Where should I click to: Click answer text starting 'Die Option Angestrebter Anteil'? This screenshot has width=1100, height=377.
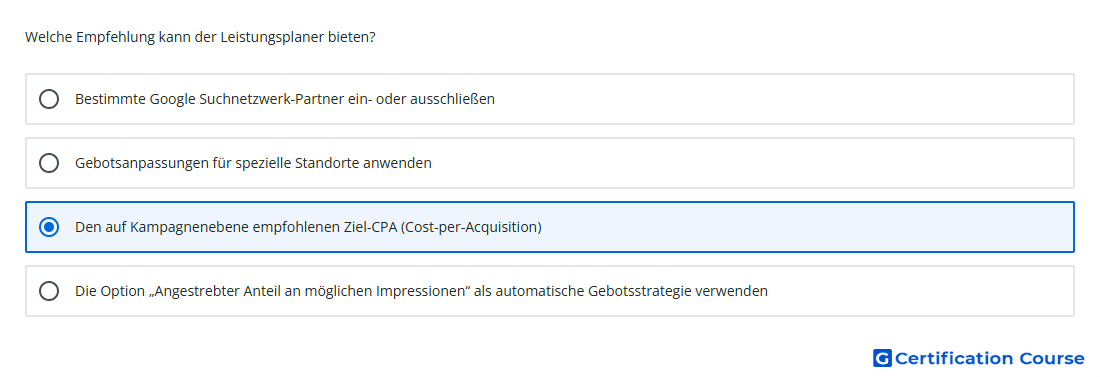point(421,291)
